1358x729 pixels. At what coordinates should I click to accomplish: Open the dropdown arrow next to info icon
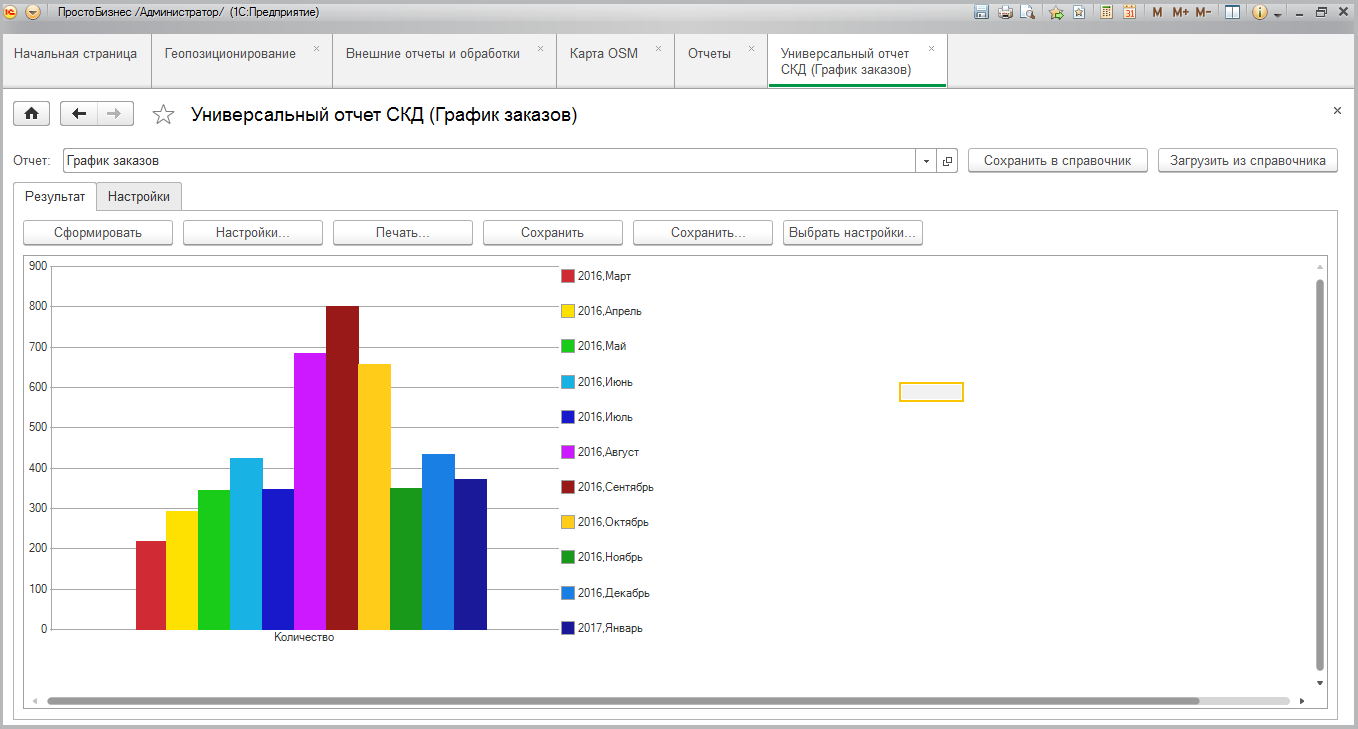pyautogui.click(x=1277, y=14)
